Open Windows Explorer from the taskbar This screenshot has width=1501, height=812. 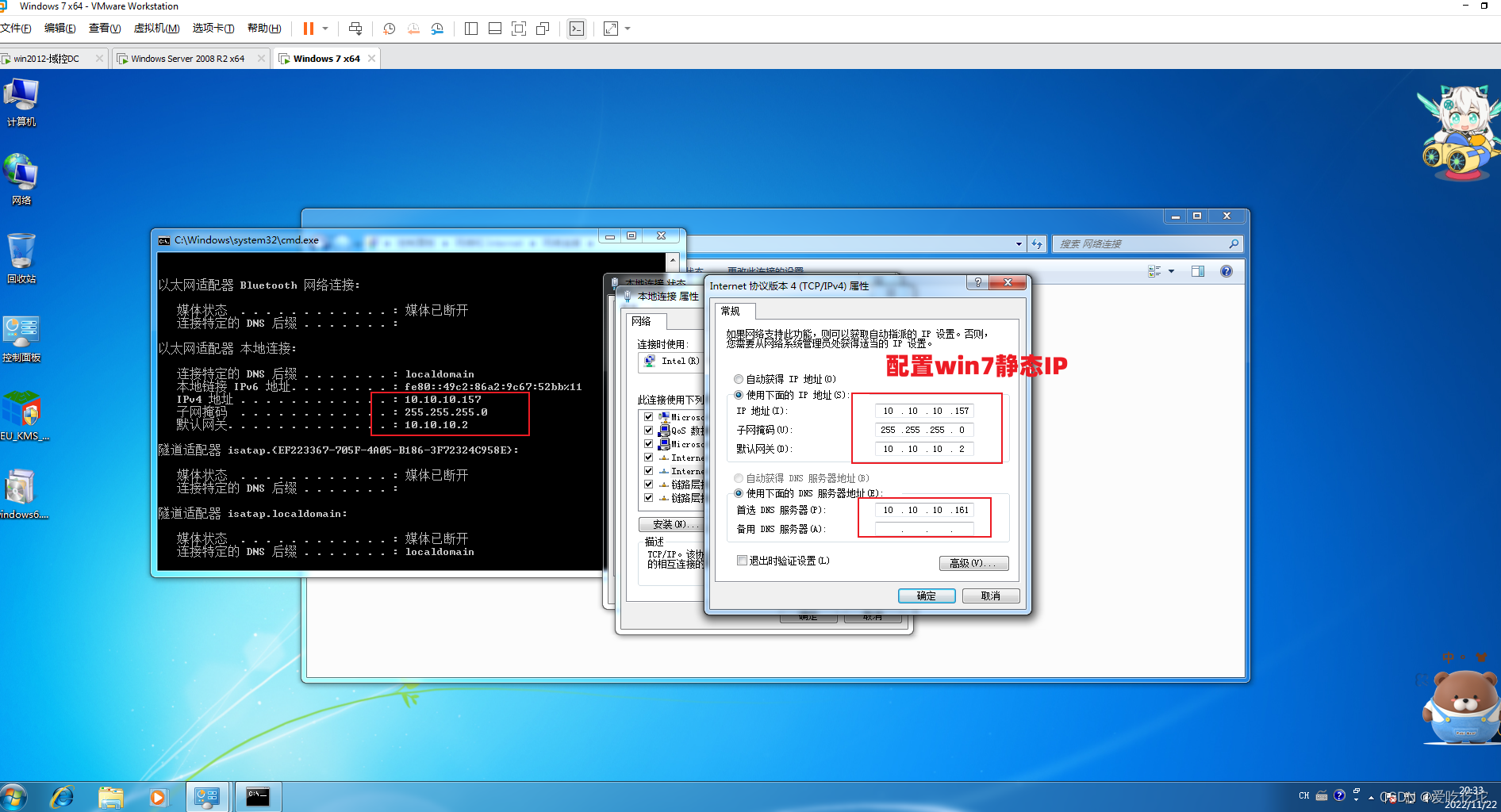click(x=111, y=796)
